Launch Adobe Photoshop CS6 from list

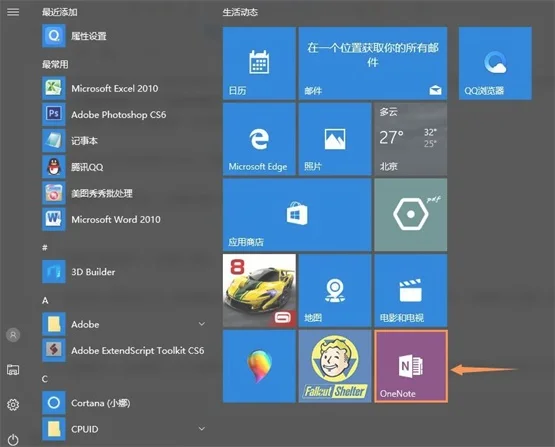[124, 114]
